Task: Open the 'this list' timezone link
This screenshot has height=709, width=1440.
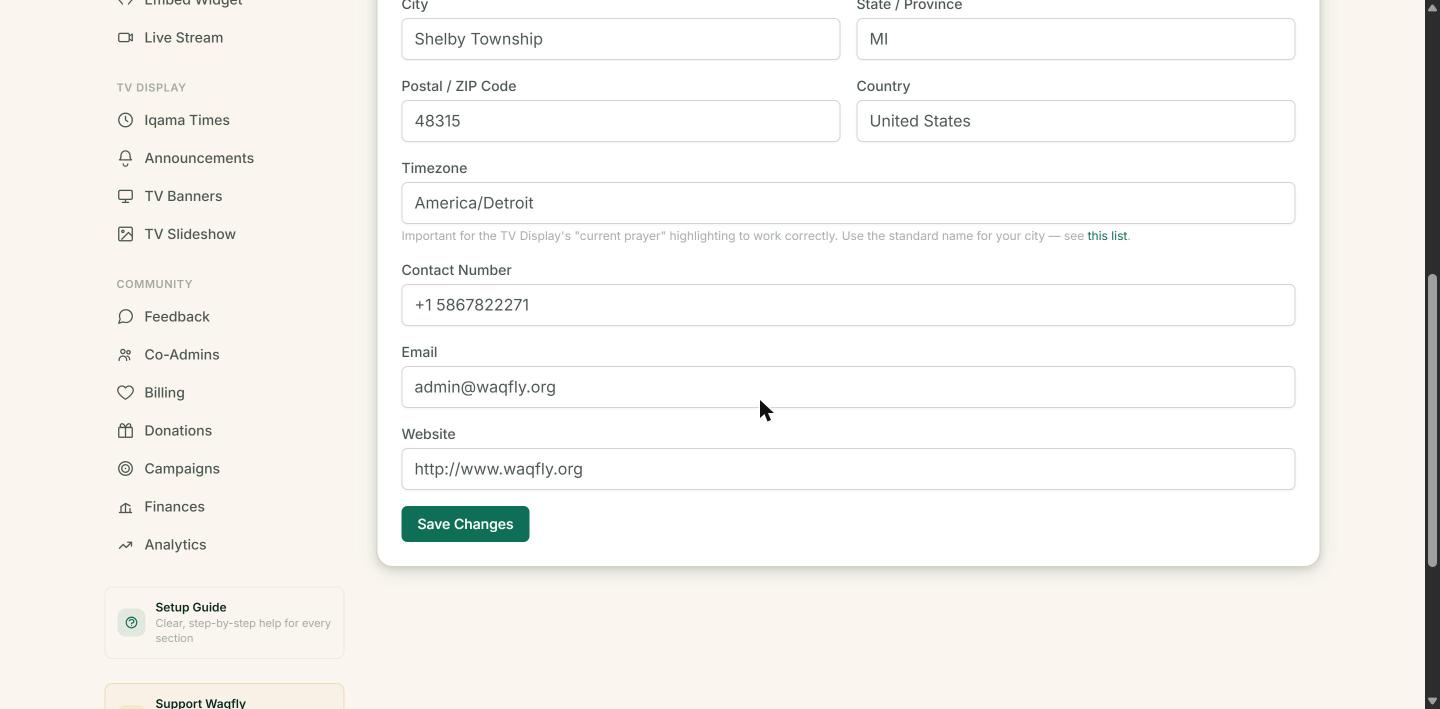Action: (1107, 236)
